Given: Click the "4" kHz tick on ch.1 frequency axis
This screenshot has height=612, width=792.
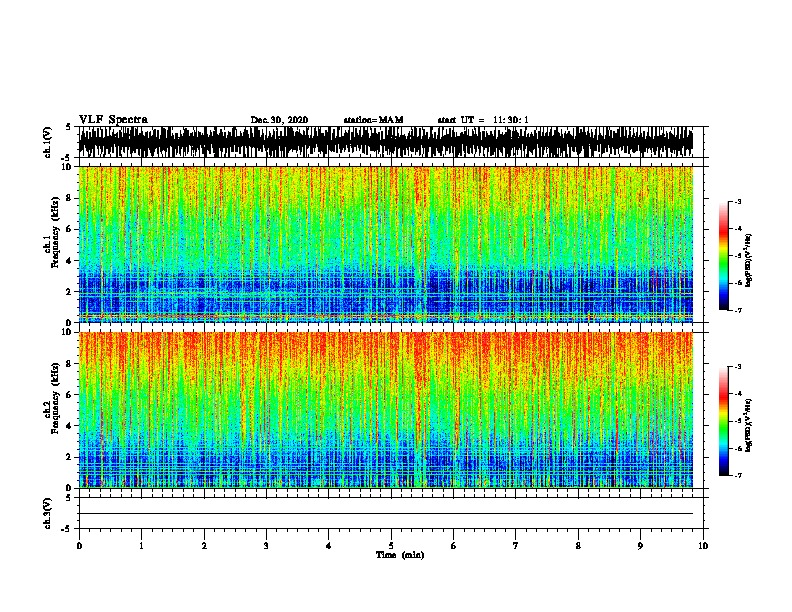Looking at the screenshot, I should click(x=69, y=261).
